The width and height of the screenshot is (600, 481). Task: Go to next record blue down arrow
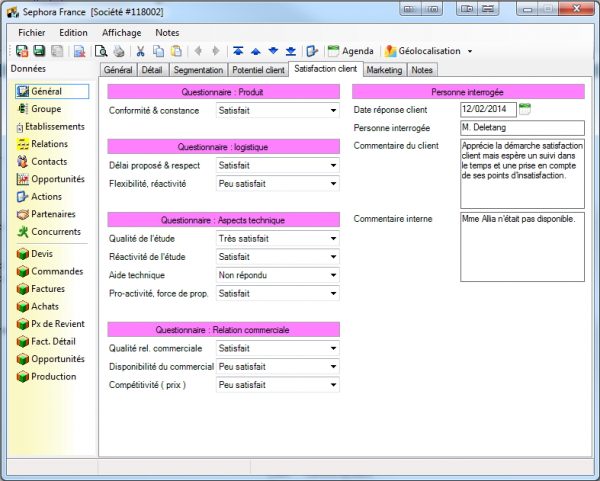(273, 51)
